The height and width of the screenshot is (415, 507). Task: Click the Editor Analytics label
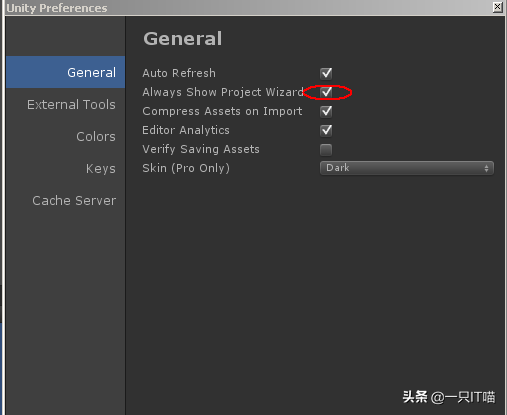[186, 130]
